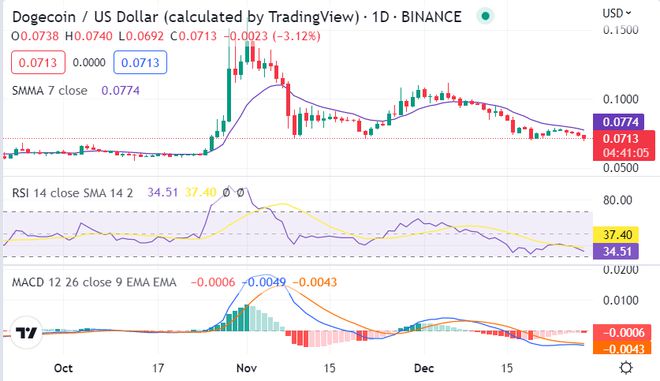Click the RSI SMA value 37.40 in legend
660x381 pixels.
[200, 193]
